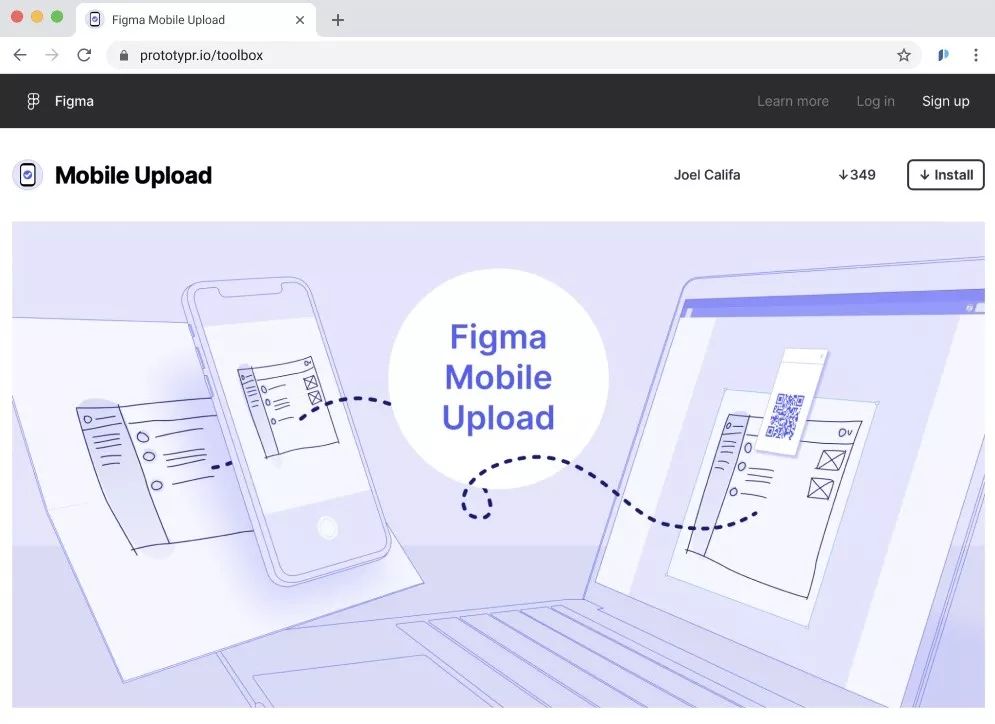Open the Sign up link
Image resolution: width=995 pixels, height=724 pixels.
pos(946,101)
